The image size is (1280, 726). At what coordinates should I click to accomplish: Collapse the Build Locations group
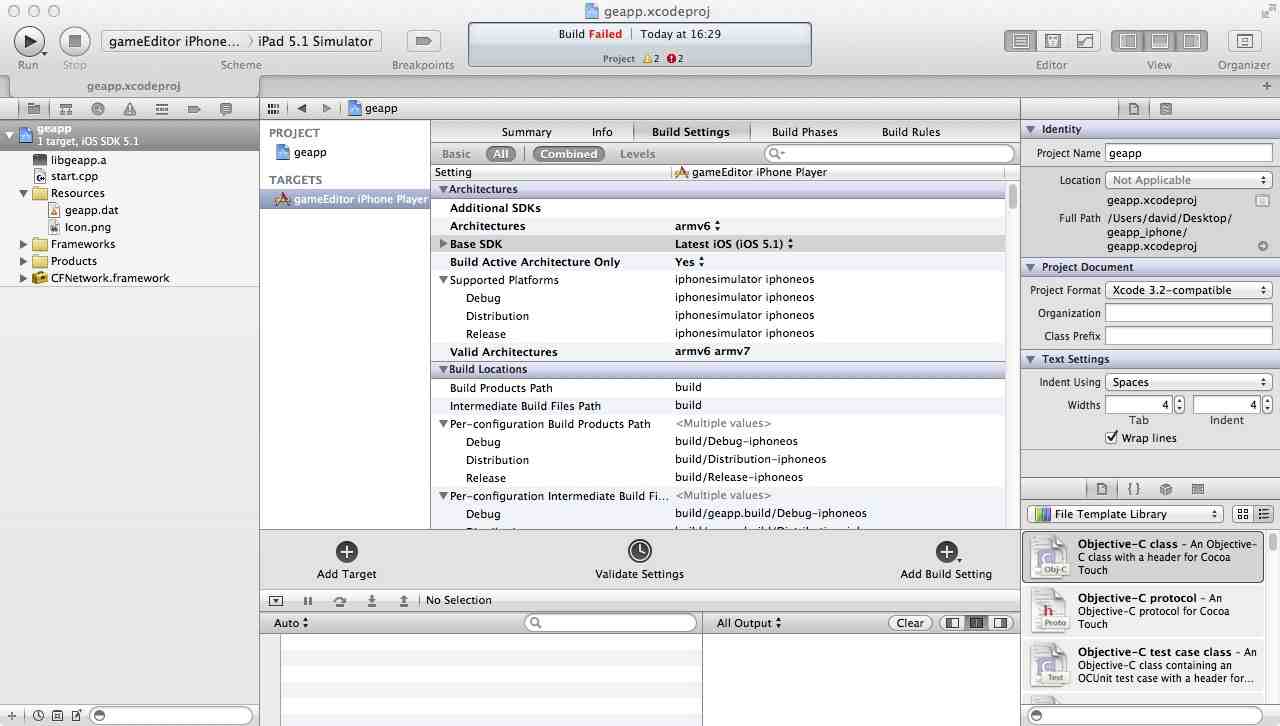443,369
